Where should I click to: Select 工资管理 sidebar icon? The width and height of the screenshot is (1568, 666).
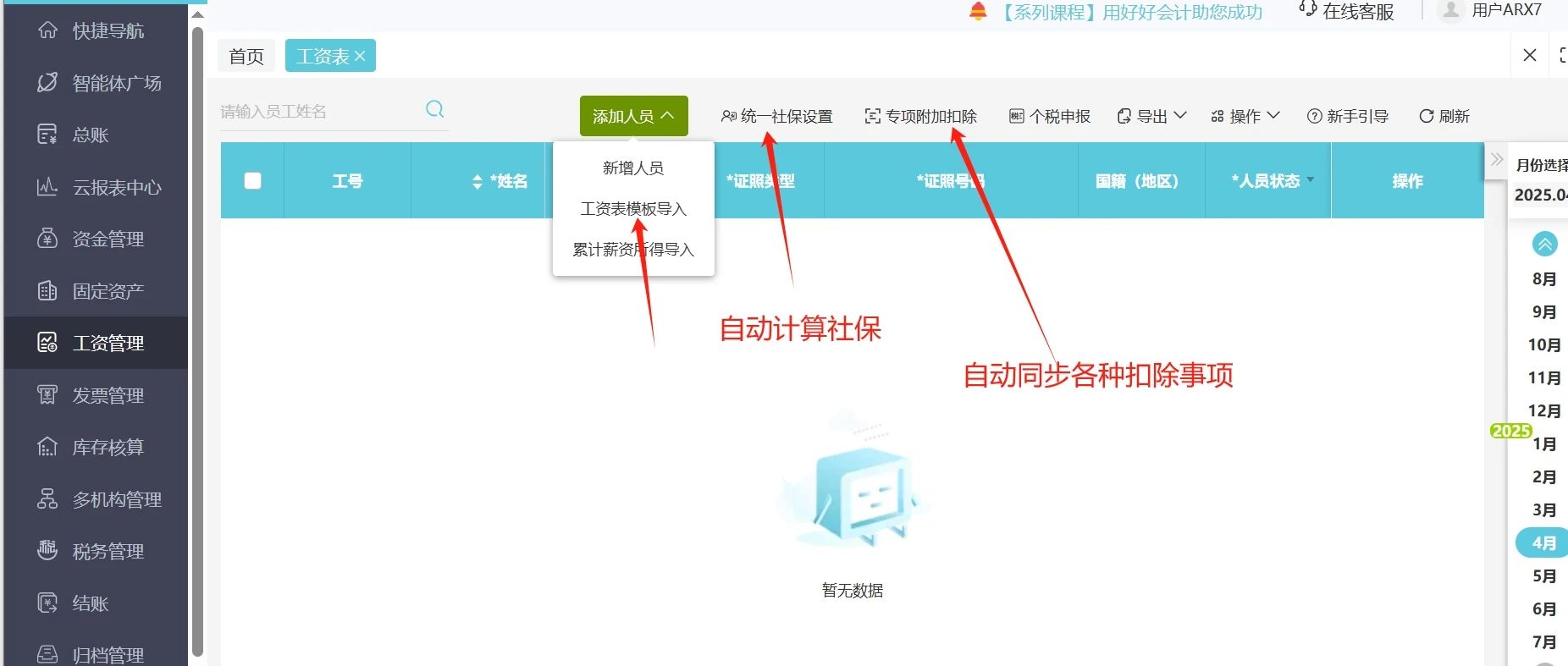click(47, 343)
